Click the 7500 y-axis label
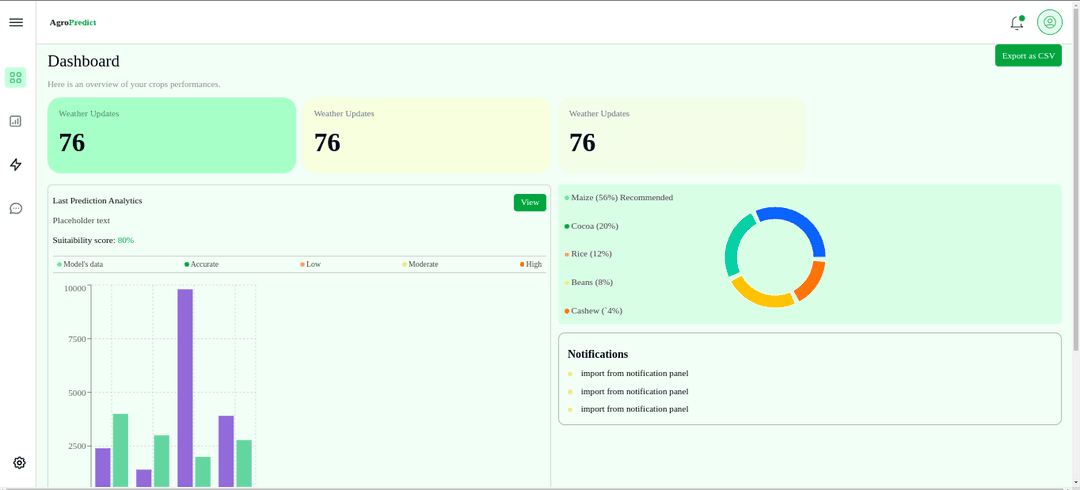 77,339
